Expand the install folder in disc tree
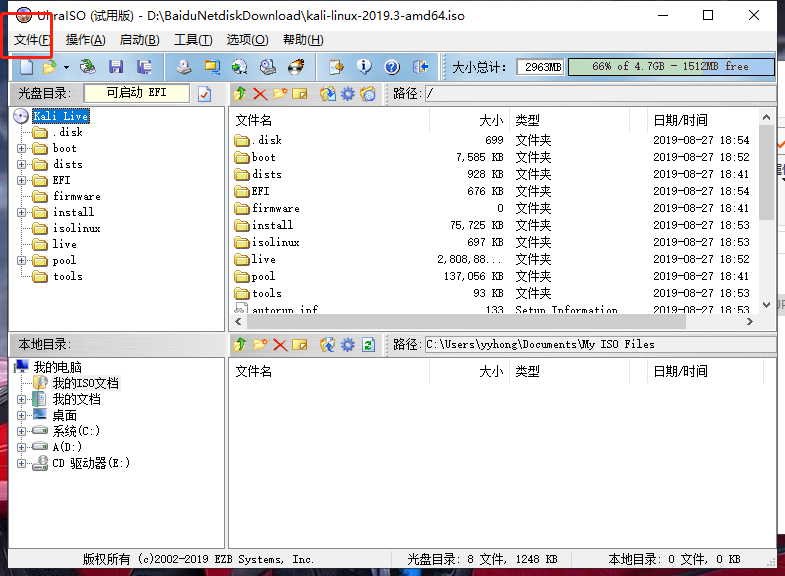785x576 pixels. tap(21, 212)
